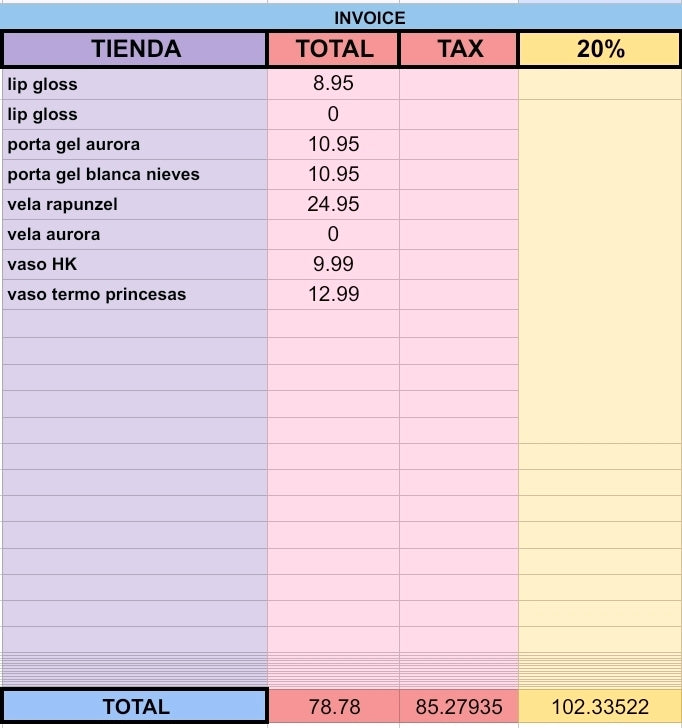Select the TOTAL column header cell
The height and width of the screenshot is (728, 682).
333,49
